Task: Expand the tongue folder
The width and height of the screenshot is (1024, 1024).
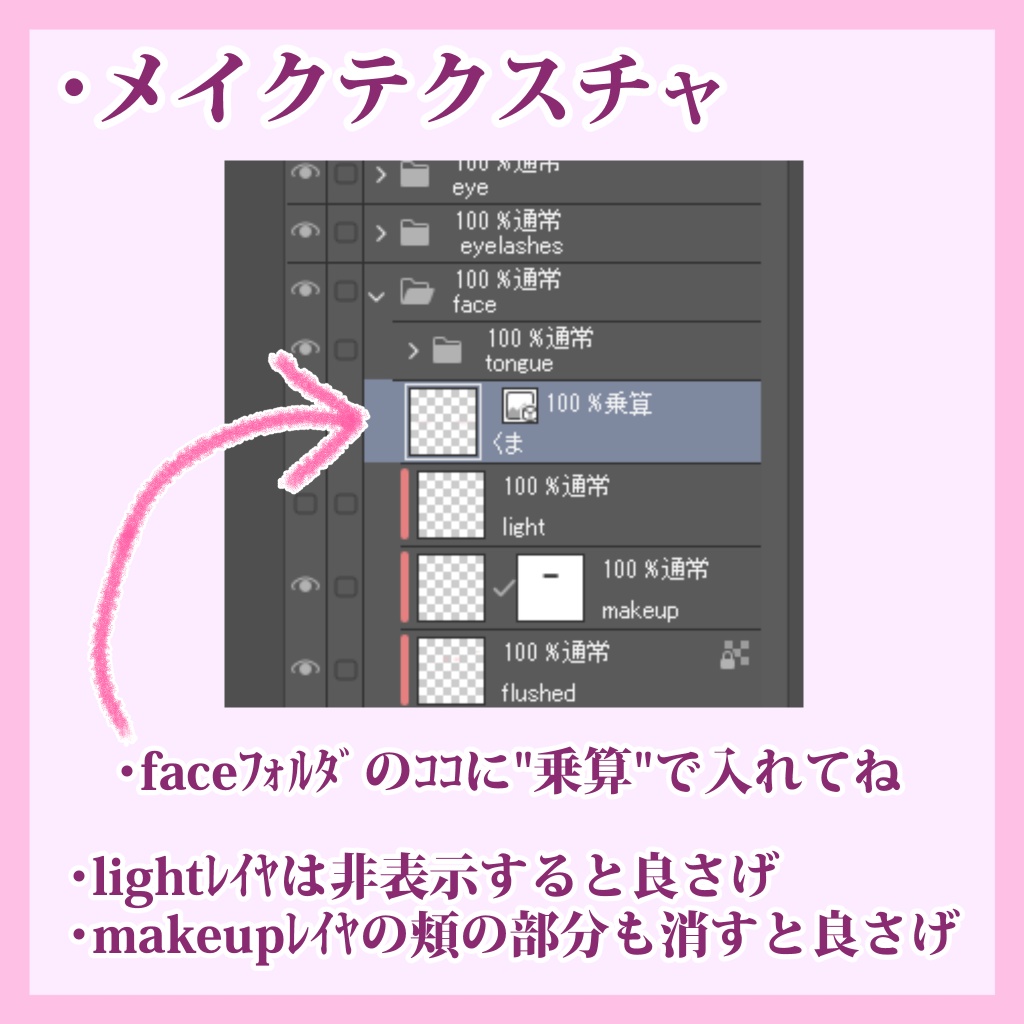Action: tap(413, 351)
